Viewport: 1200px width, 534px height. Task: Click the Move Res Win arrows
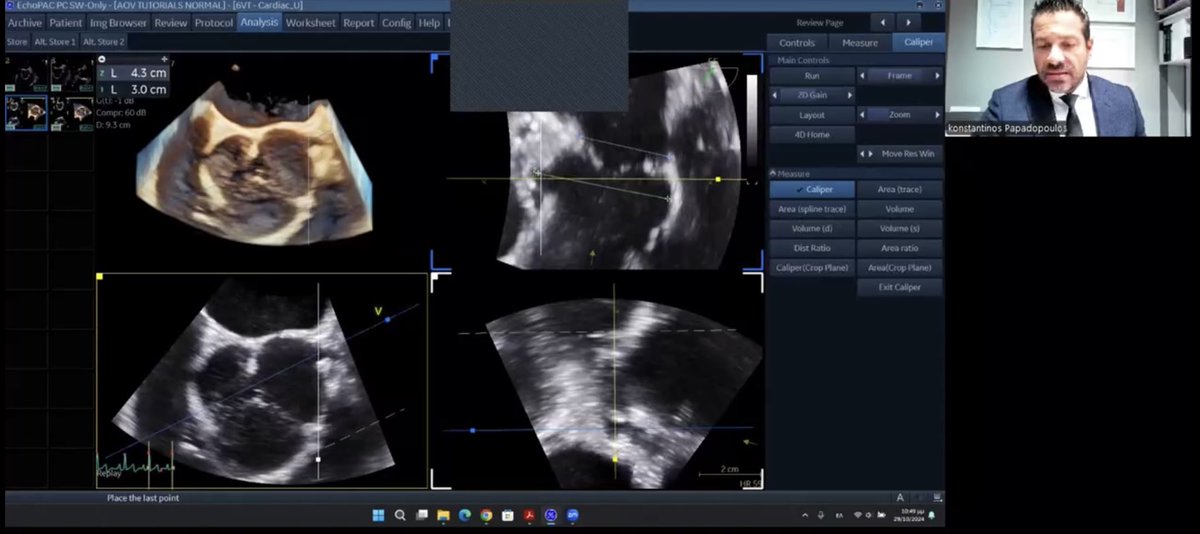867,154
